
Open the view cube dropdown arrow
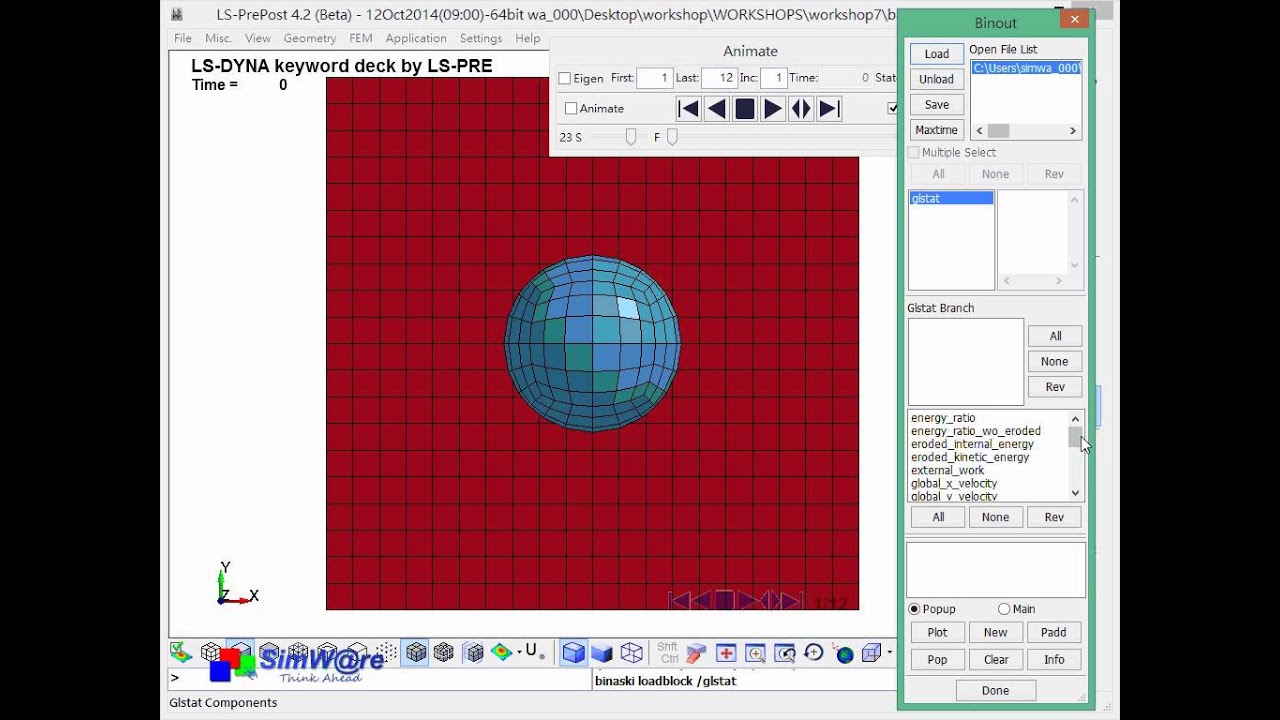tap(889, 652)
